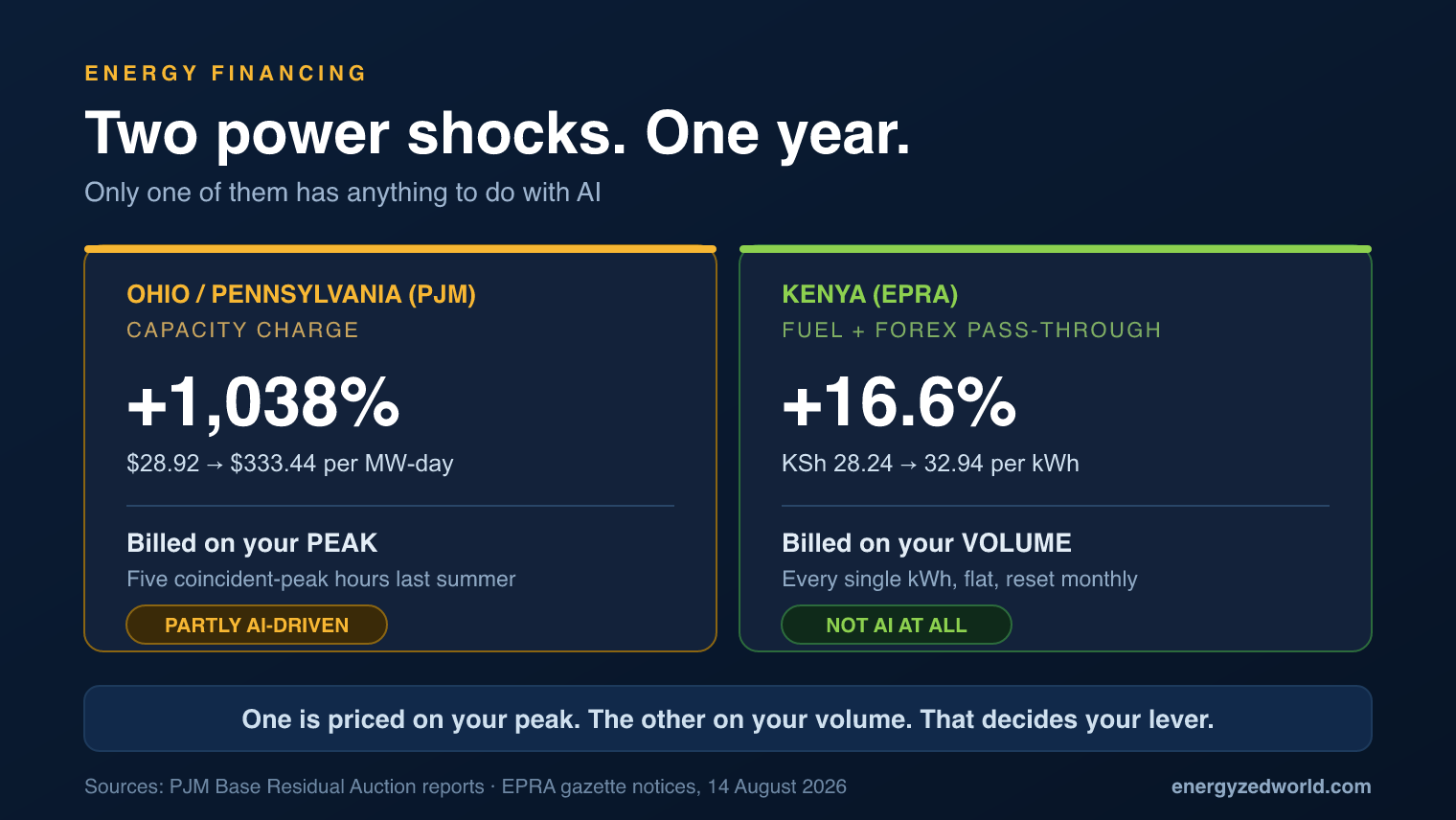This screenshot has width=1456, height=820.
Task: Select the main headline Two power shocks
Action: pyautogui.click(x=497, y=133)
